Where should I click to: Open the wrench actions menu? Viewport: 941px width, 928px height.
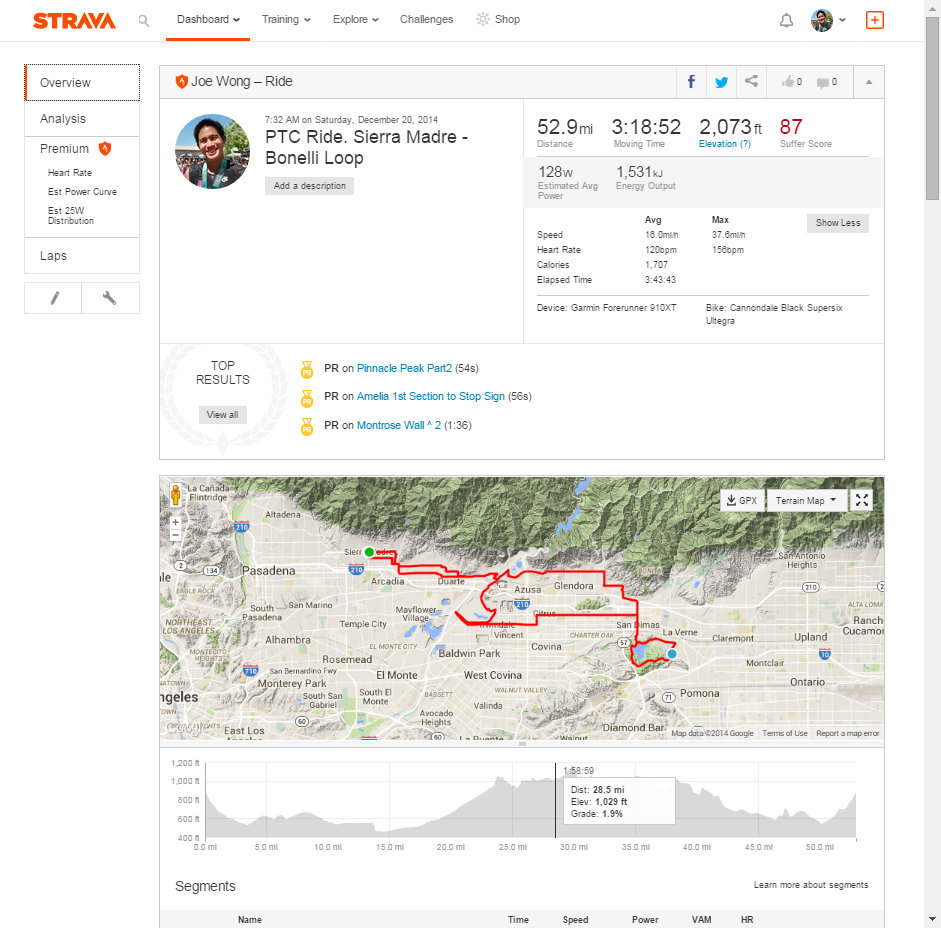point(110,298)
